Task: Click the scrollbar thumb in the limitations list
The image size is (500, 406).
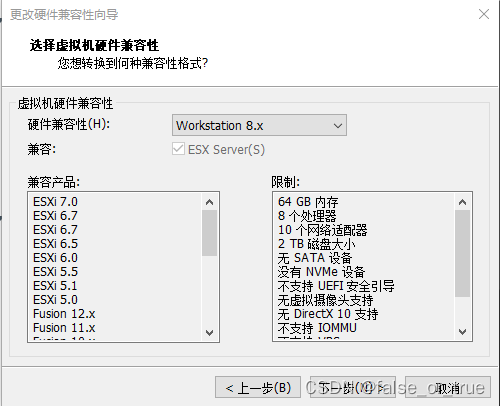Action: pos(462,253)
